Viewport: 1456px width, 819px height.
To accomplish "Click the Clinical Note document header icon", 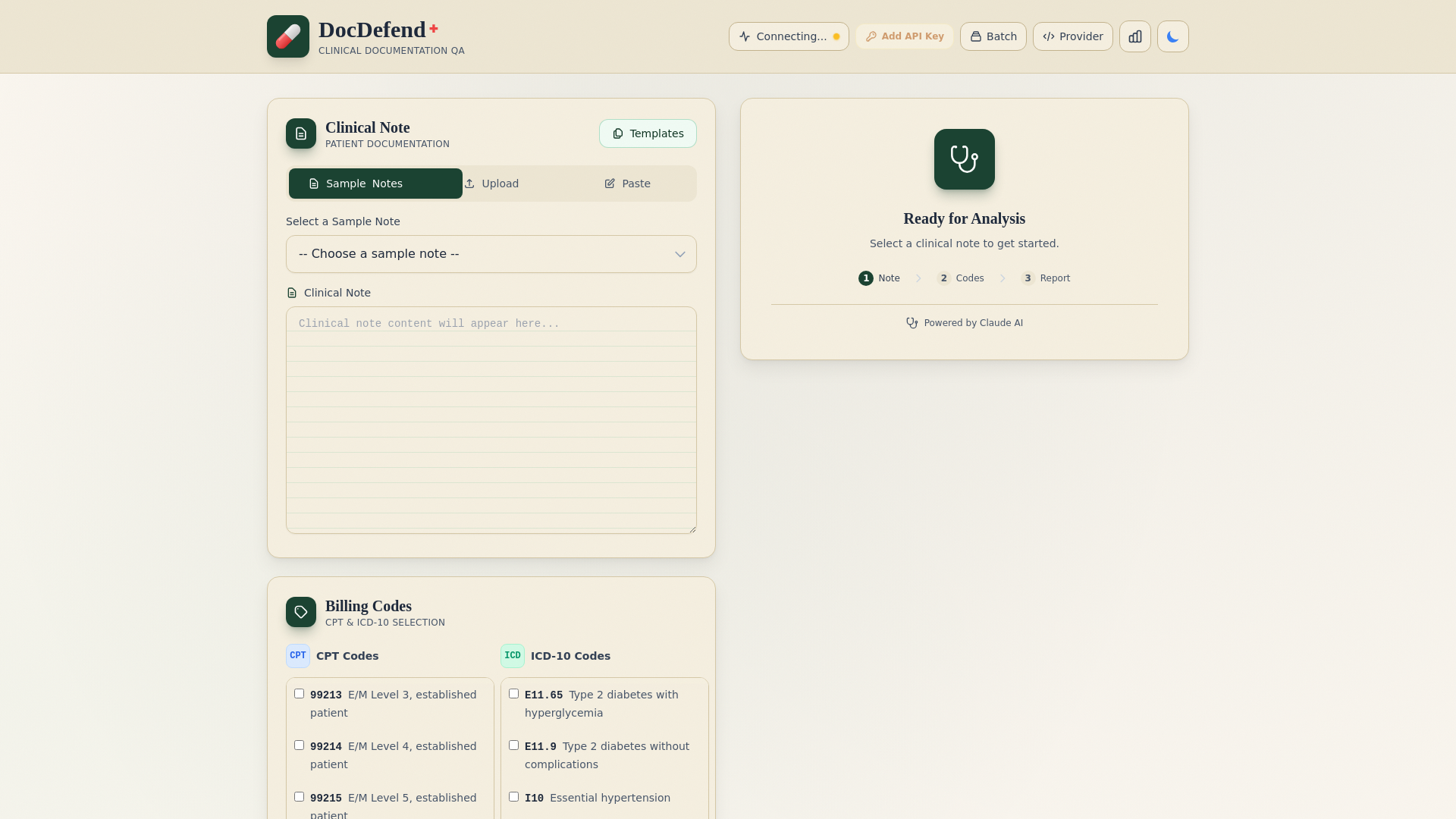I will 301,133.
